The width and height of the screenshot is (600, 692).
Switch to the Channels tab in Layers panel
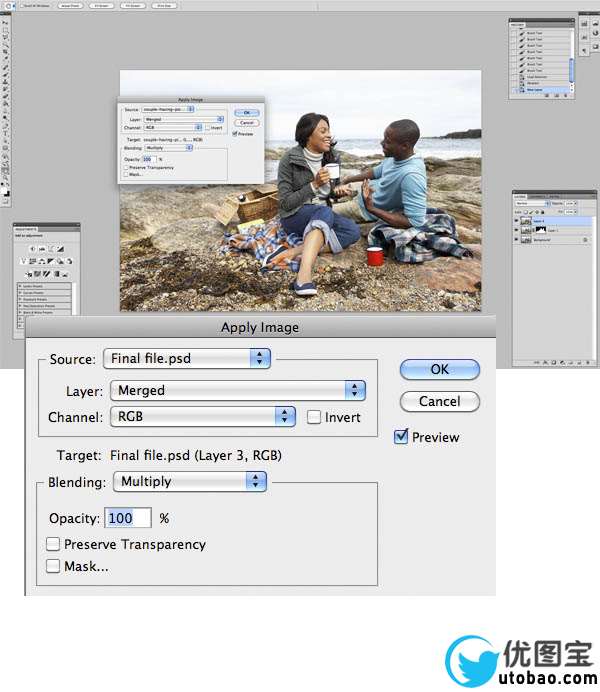click(537, 196)
